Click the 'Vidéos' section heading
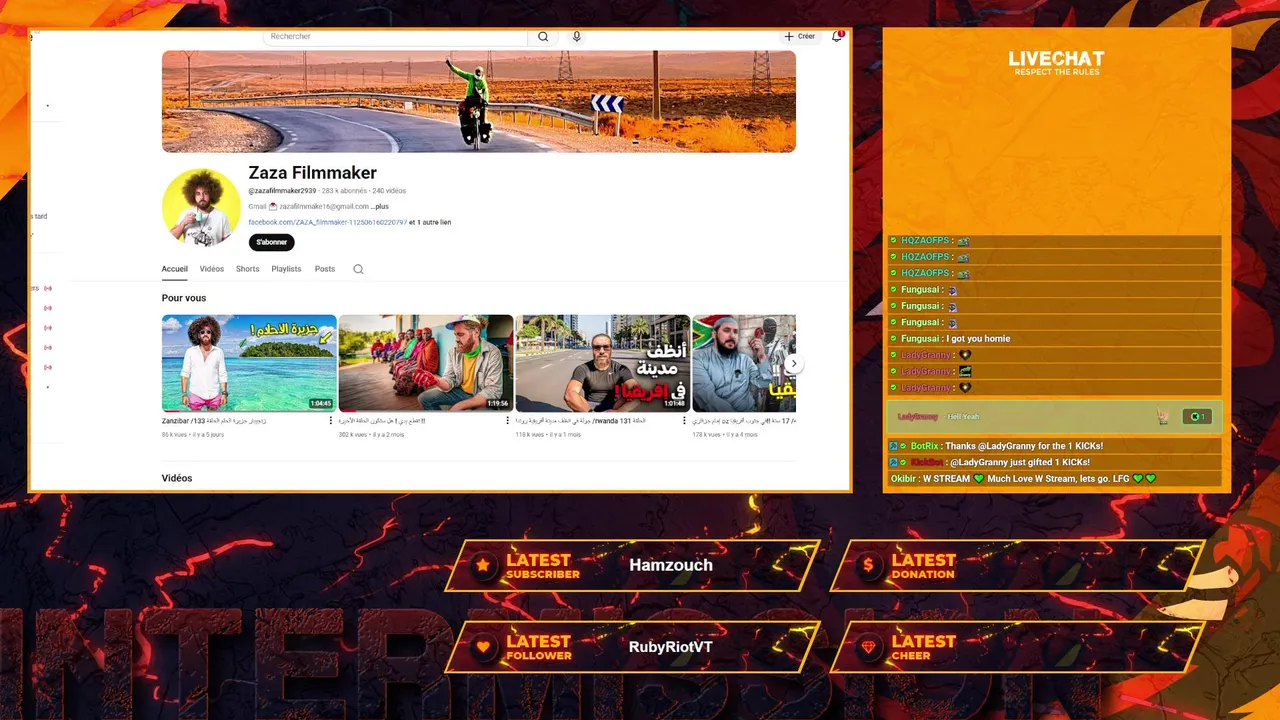The height and width of the screenshot is (720, 1280). click(177, 478)
